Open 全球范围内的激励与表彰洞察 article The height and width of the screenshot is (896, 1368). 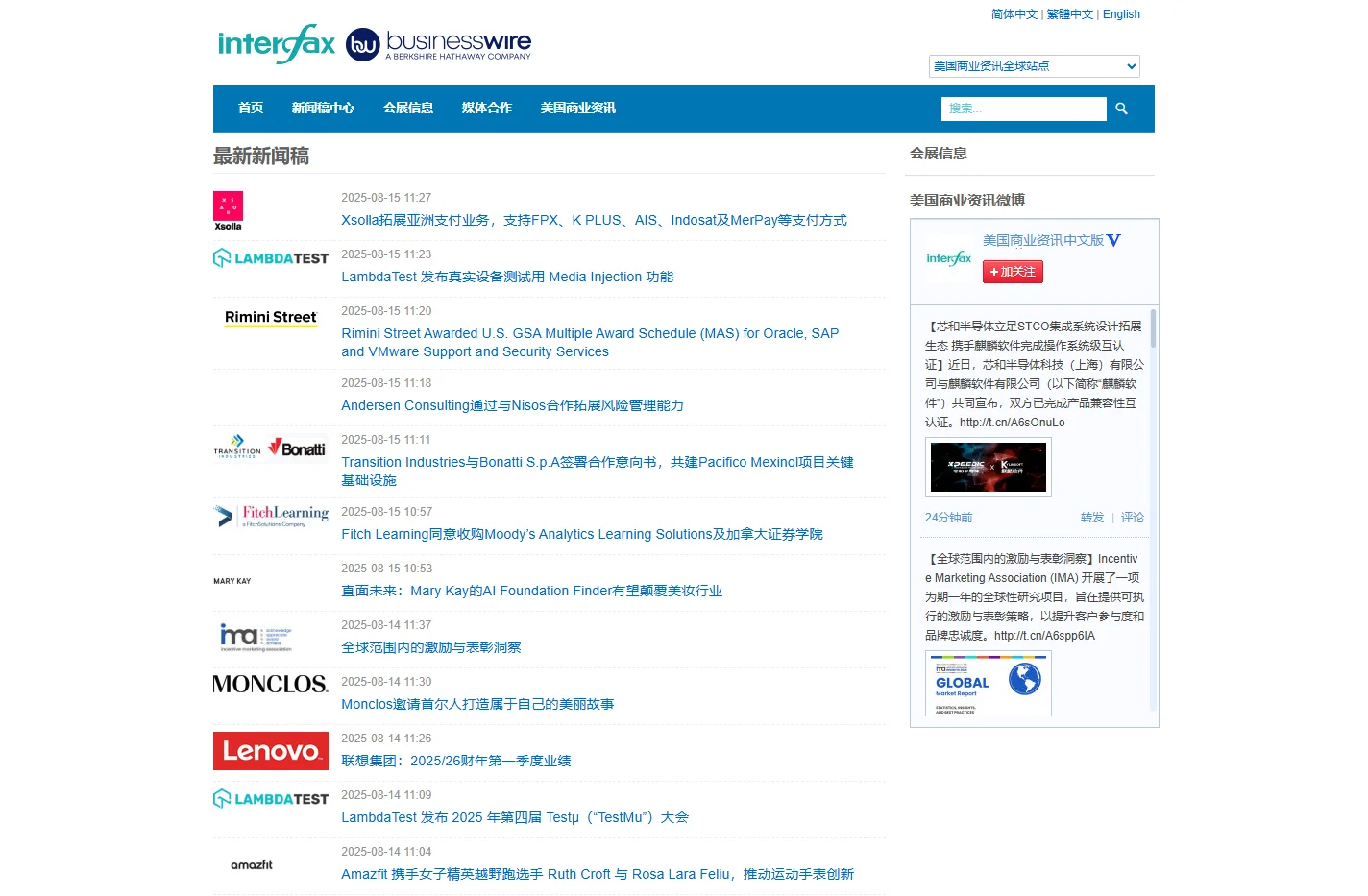click(x=431, y=647)
